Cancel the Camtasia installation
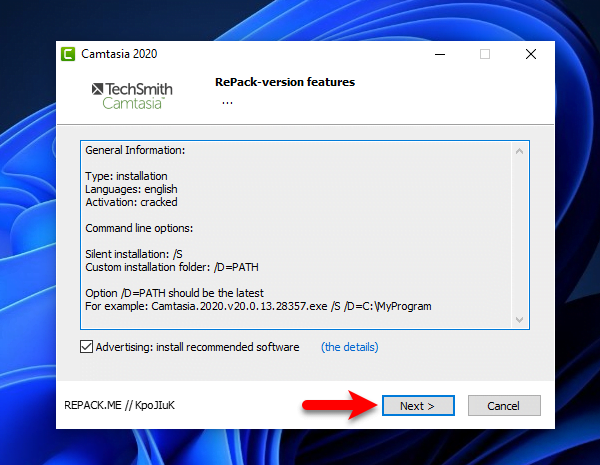 [504, 405]
